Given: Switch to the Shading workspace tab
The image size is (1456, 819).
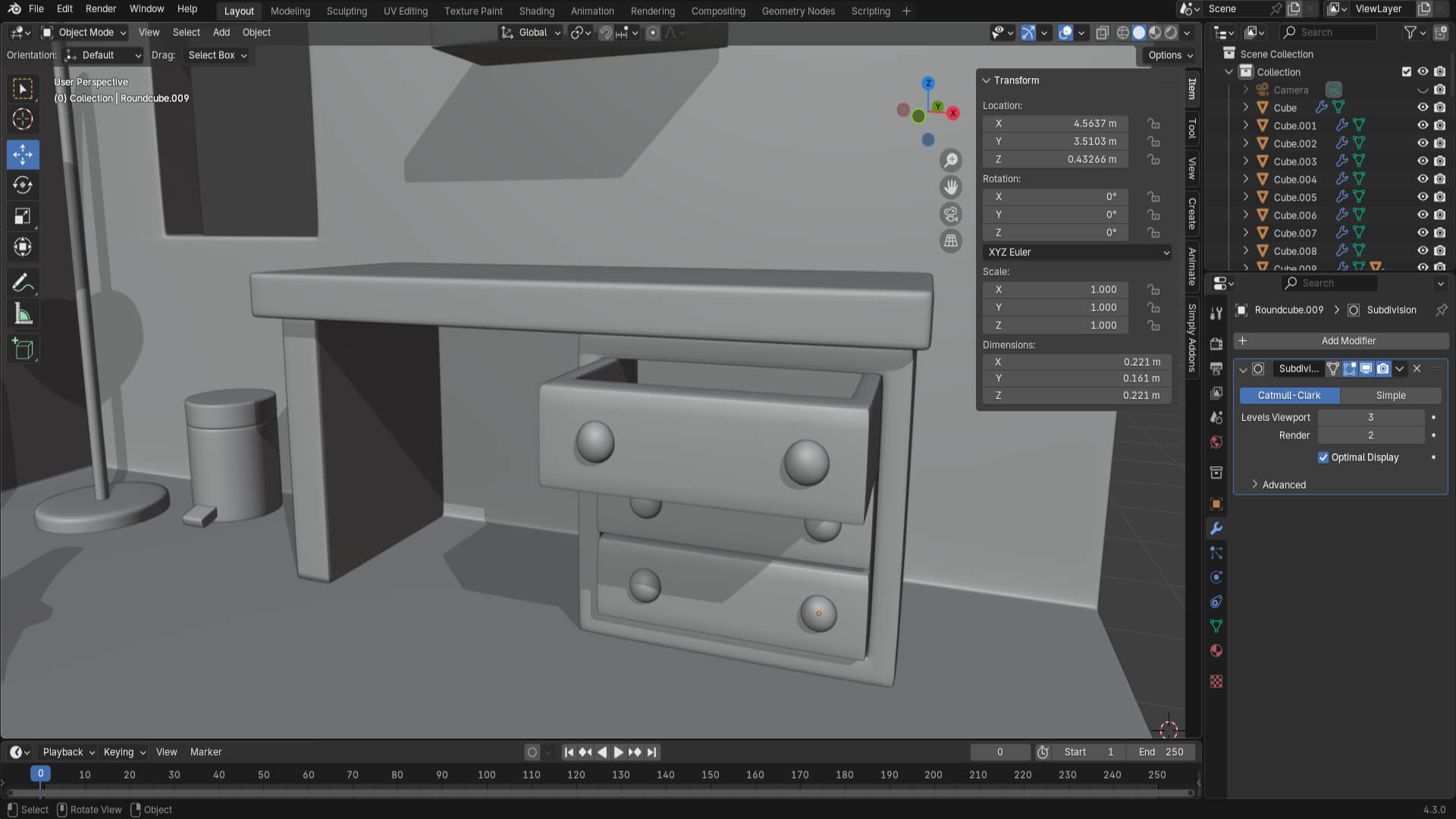Looking at the screenshot, I should (x=536, y=11).
